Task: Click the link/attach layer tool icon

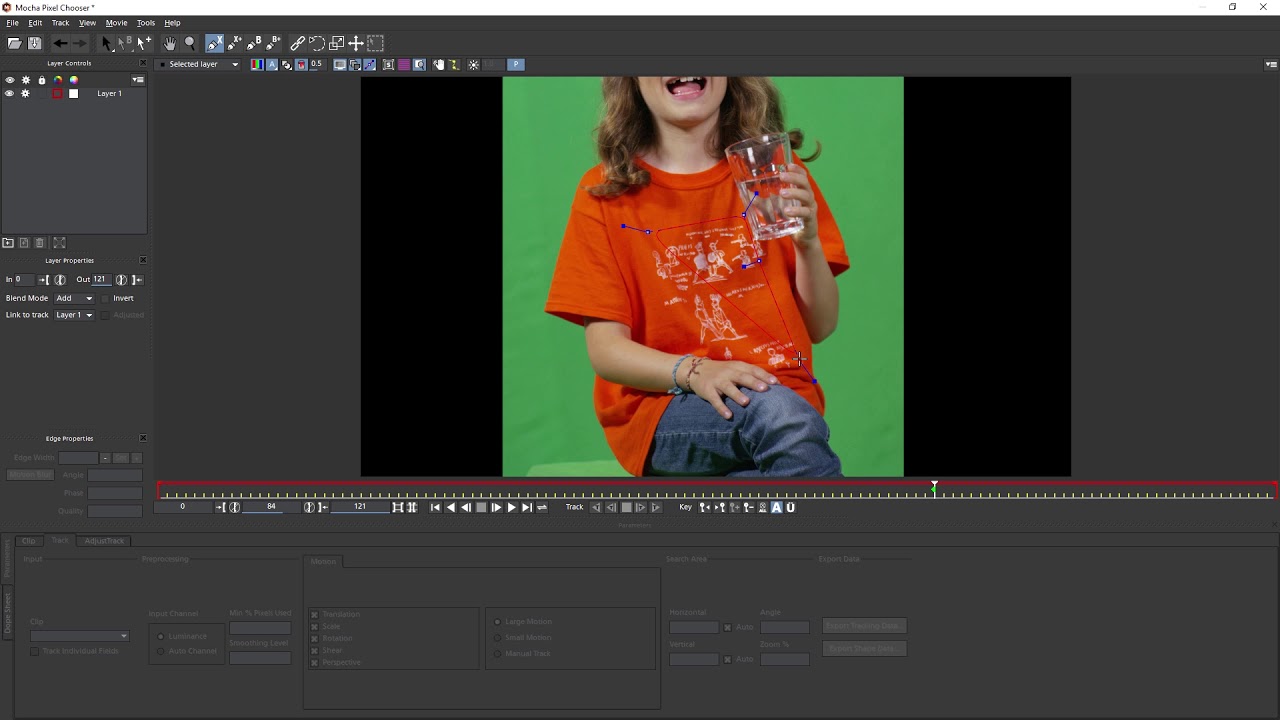Action: 297,43
